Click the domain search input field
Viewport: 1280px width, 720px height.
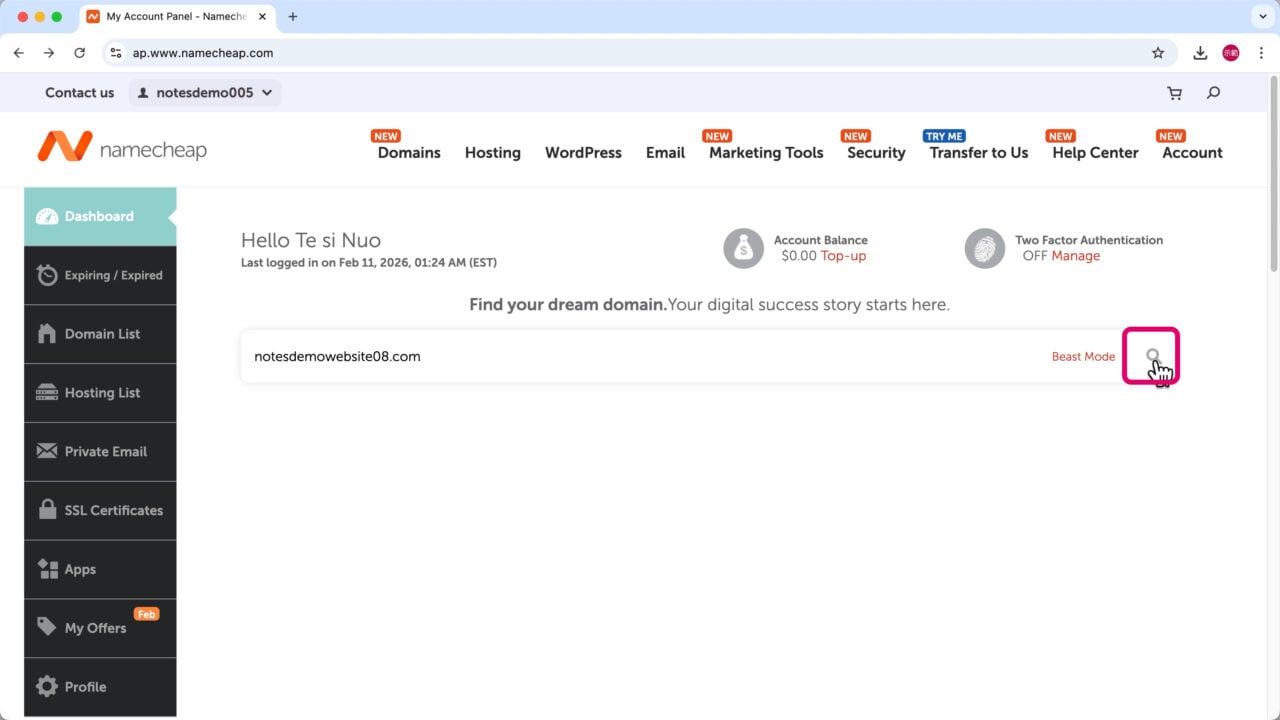pos(640,357)
